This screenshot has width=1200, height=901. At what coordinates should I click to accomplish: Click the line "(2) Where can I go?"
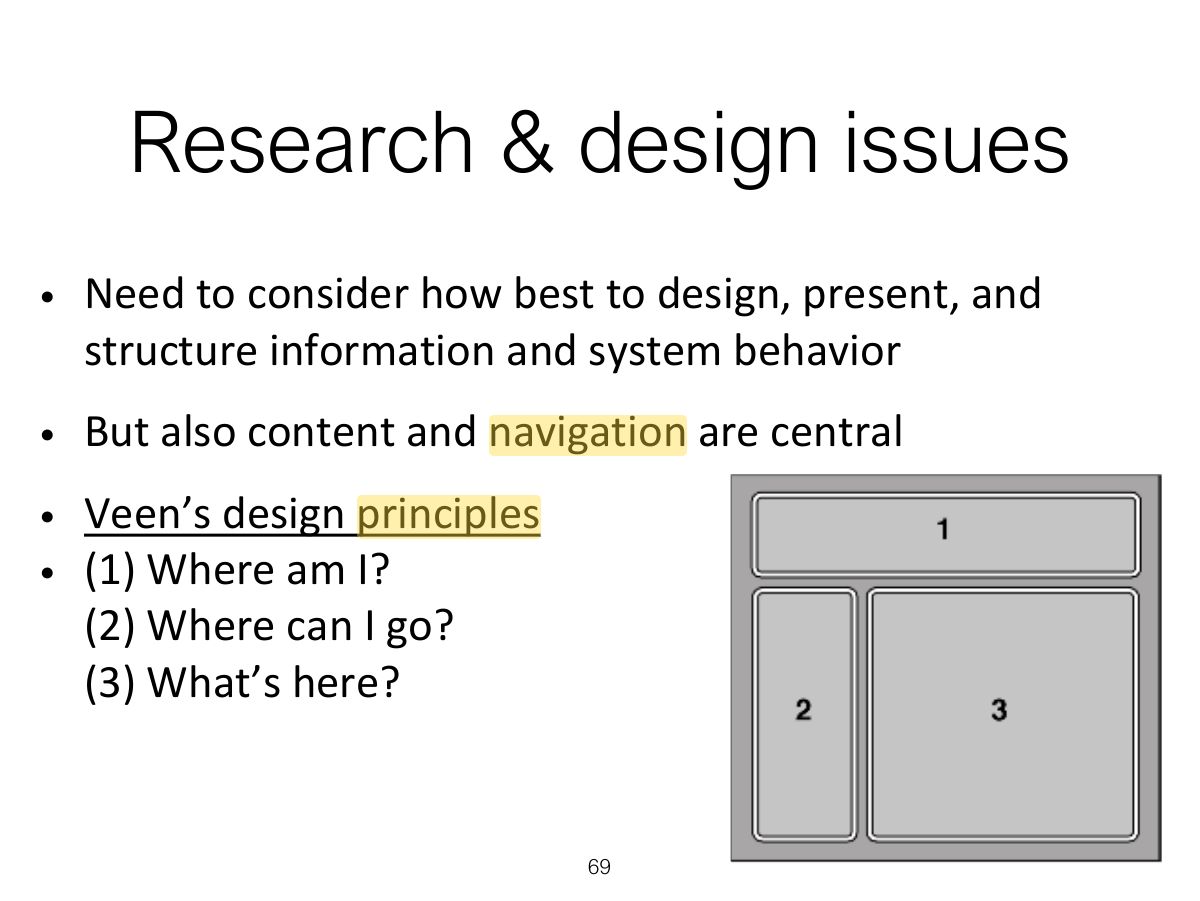[x=269, y=626]
